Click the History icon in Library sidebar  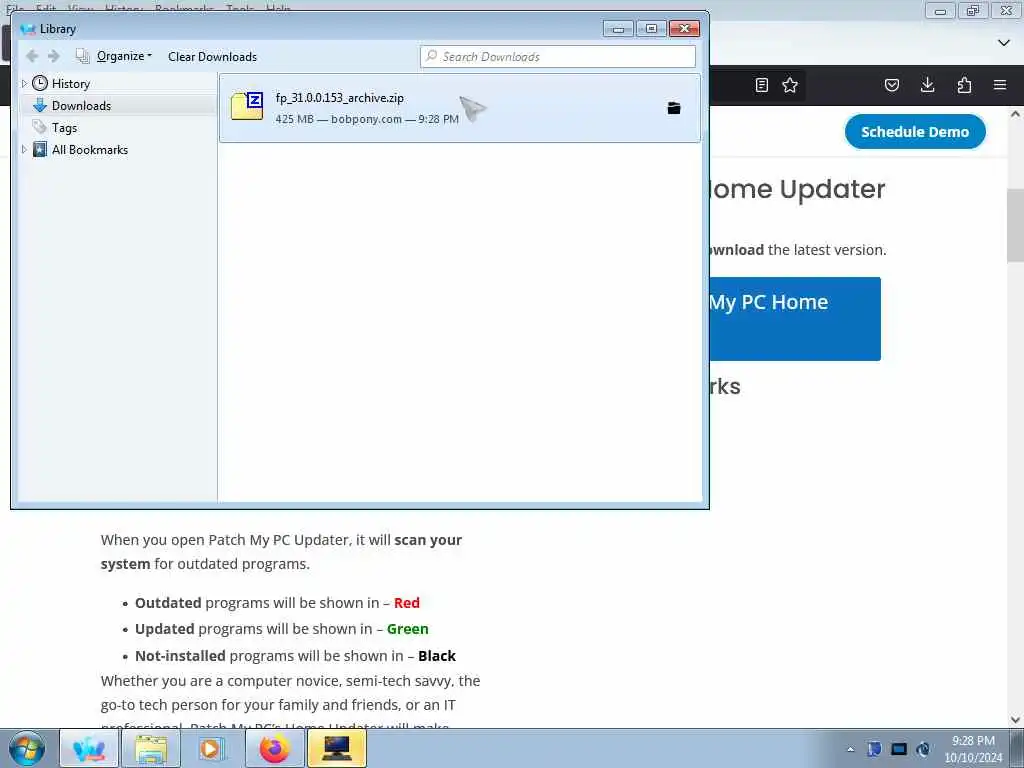[40, 83]
